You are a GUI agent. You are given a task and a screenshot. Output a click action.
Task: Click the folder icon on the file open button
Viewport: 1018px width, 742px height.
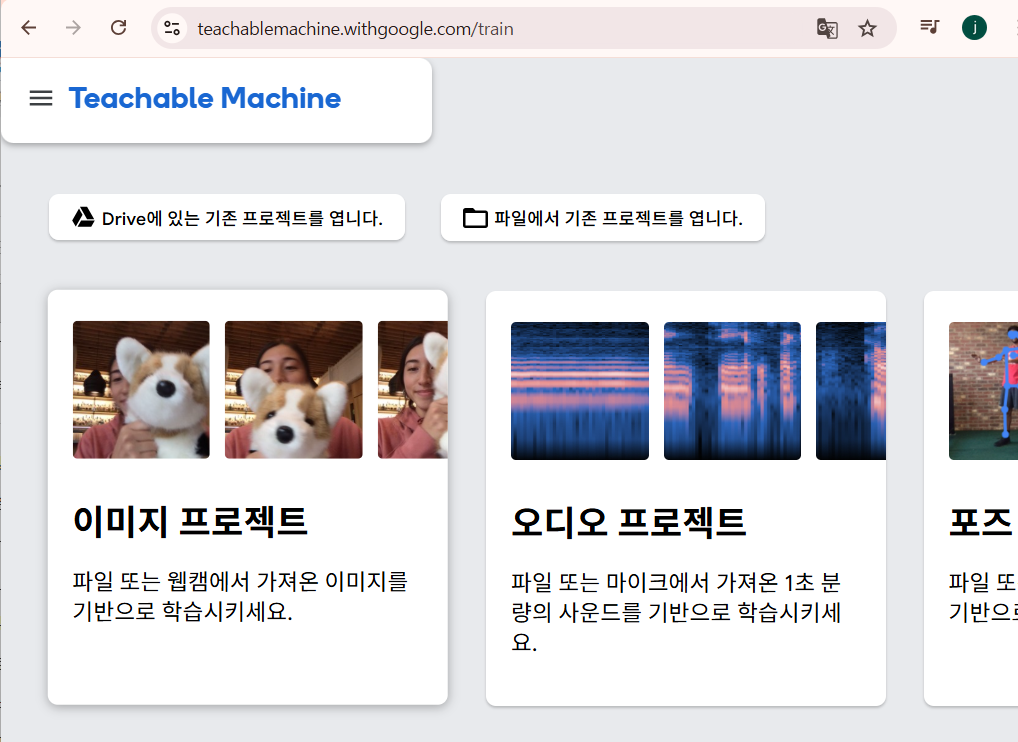[x=475, y=218]
